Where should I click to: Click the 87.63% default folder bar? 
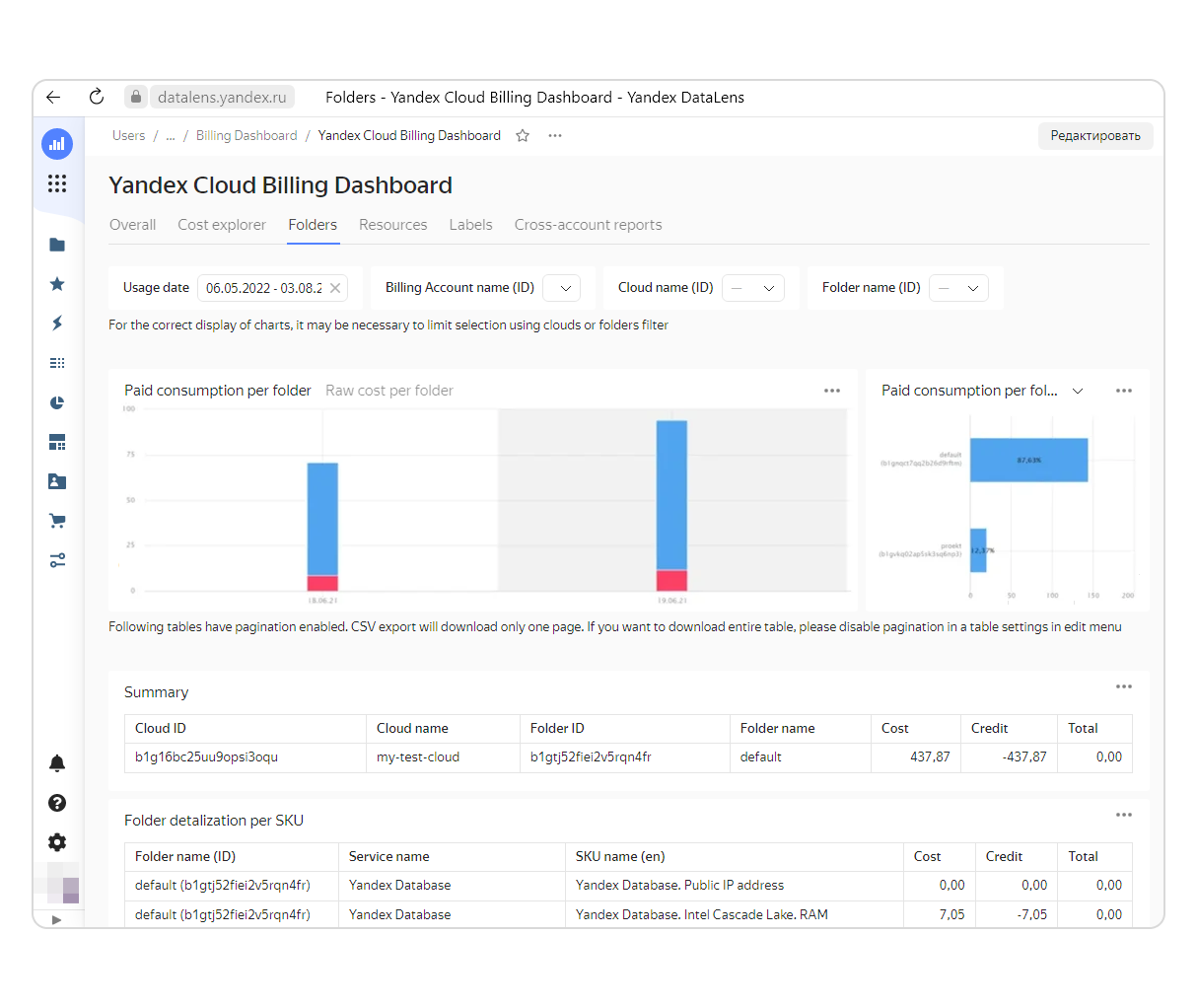click(x=1028, y=460)
